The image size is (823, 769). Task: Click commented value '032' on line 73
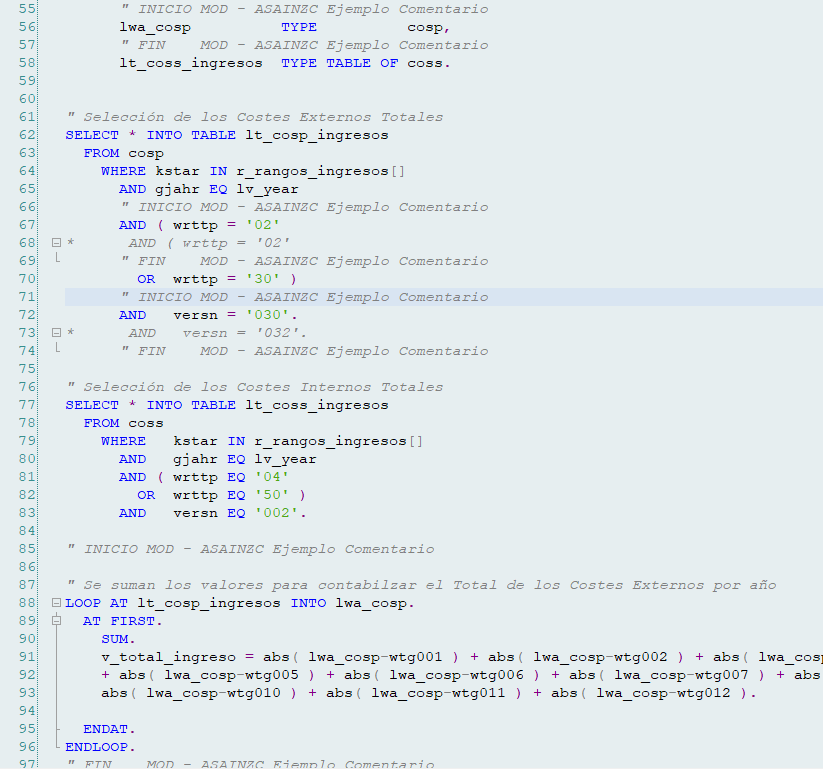tap(276, 333)
